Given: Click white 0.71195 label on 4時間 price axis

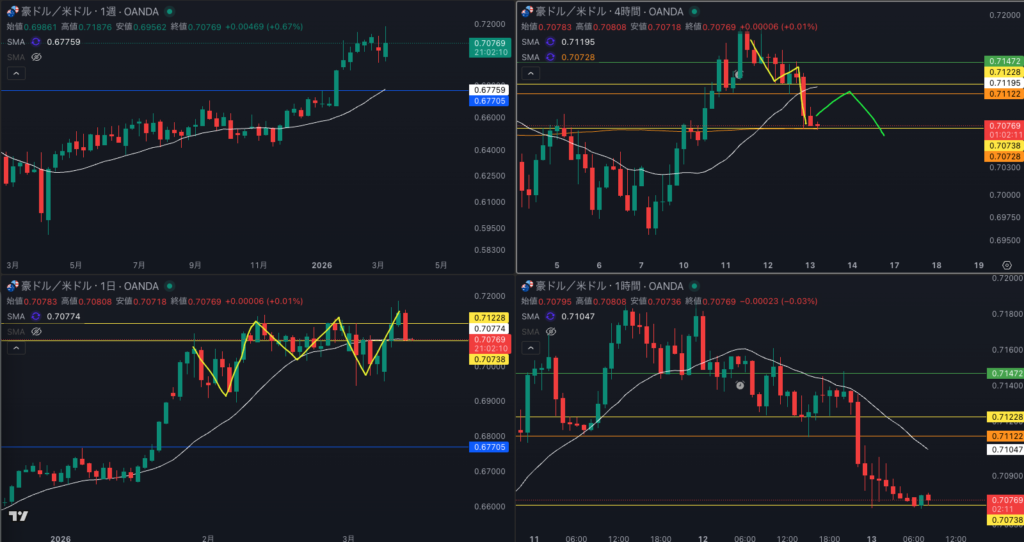Looking at the screenshot, I should coord(1004,83).
